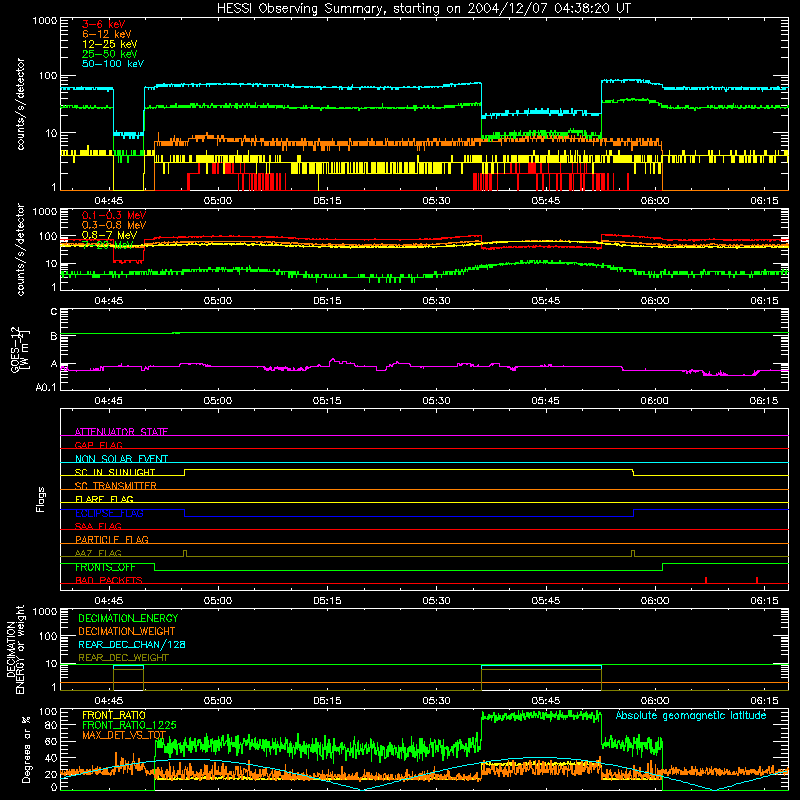
Task: Click the second red BAD_PACKETS spike
Action: tap(757, 580)
